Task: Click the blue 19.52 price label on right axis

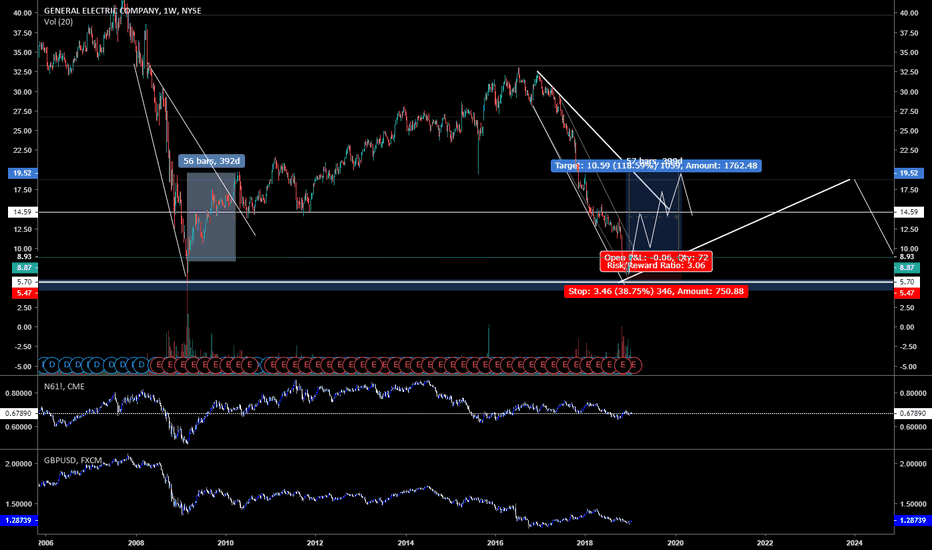Action: [x=909, y=174]
